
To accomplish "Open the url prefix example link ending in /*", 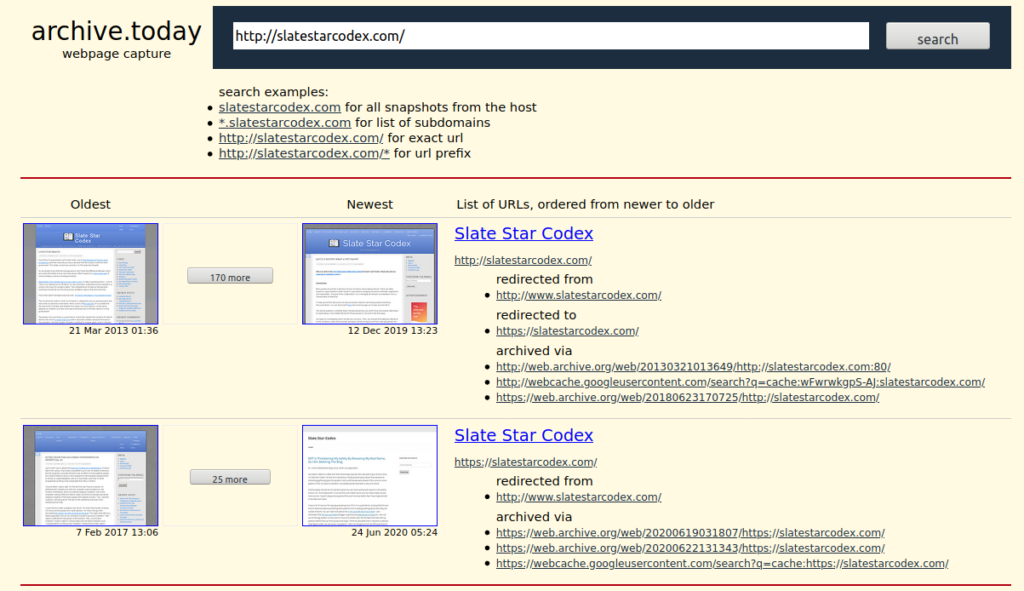I will click(x=304, y=153).
